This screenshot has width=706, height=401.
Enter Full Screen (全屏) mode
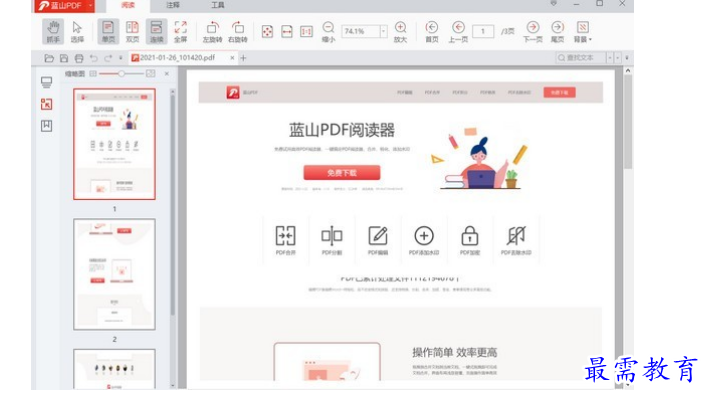point(181,32)
